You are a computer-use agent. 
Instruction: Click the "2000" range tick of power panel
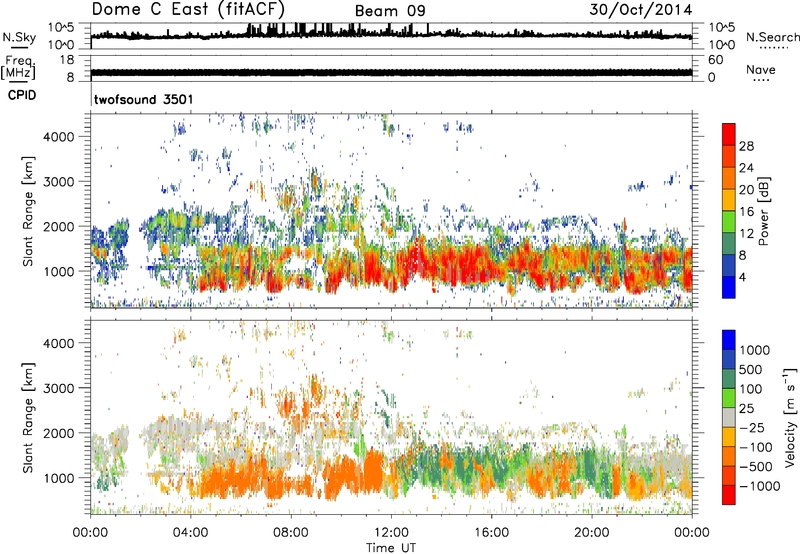coord(59,226)
